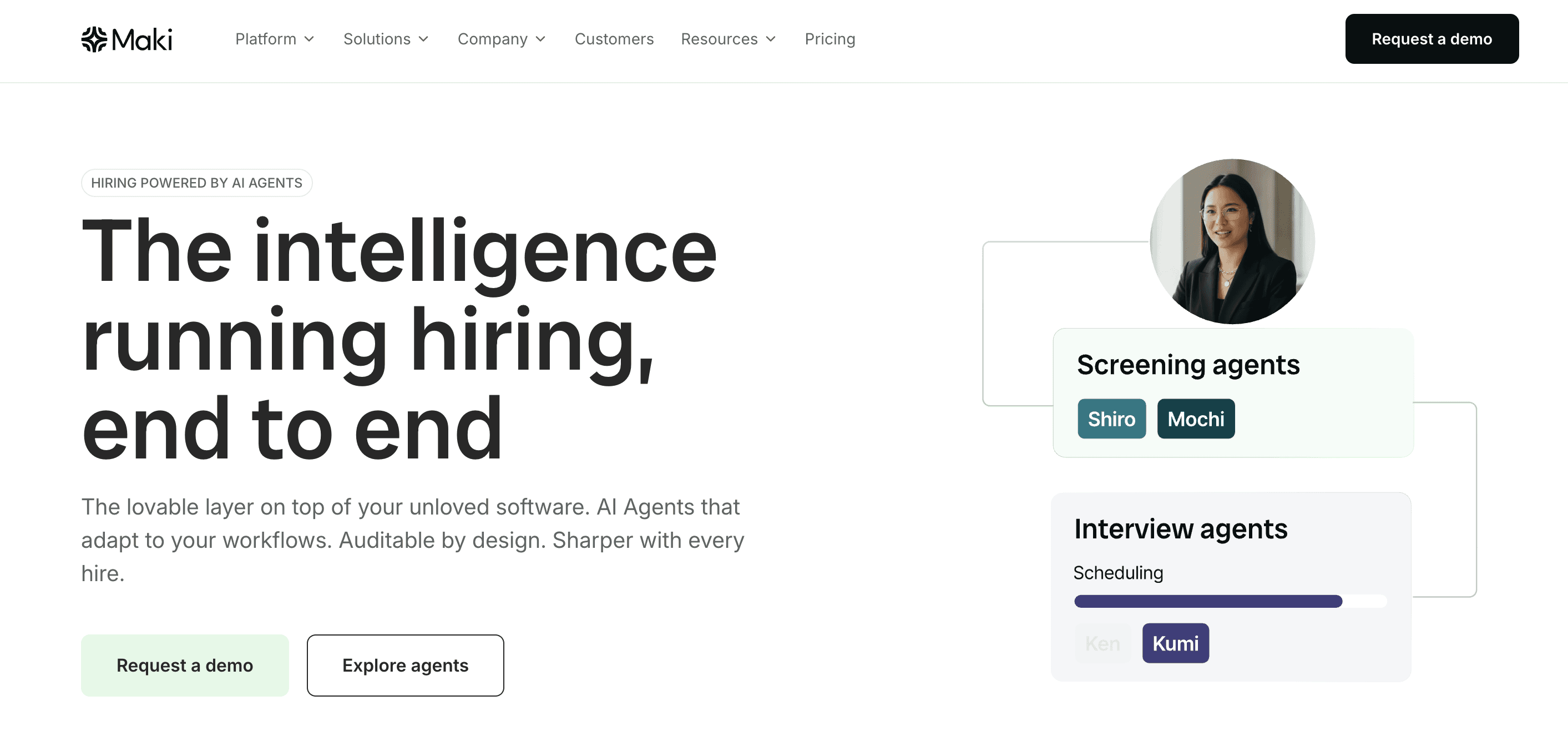The height and width of the screenshot is (736, 1568).
Task: Click the Explore agents button
Action: [x=406, y=665]
